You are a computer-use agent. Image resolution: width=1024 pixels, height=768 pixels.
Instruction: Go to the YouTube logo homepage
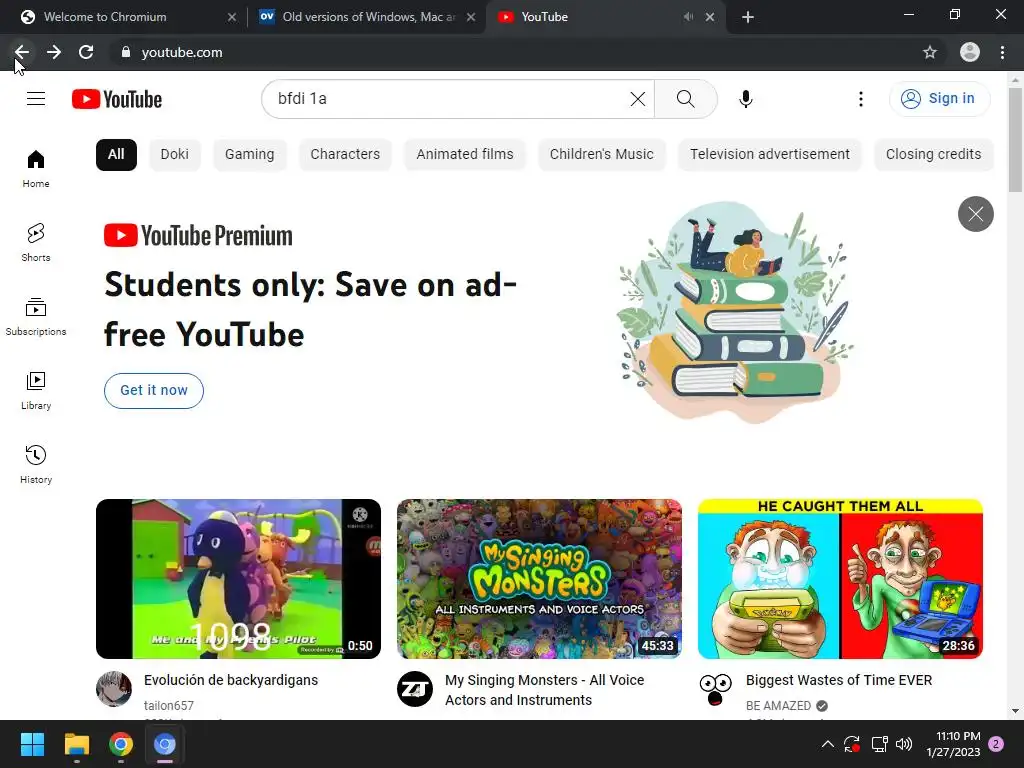(x=117, y=99)
